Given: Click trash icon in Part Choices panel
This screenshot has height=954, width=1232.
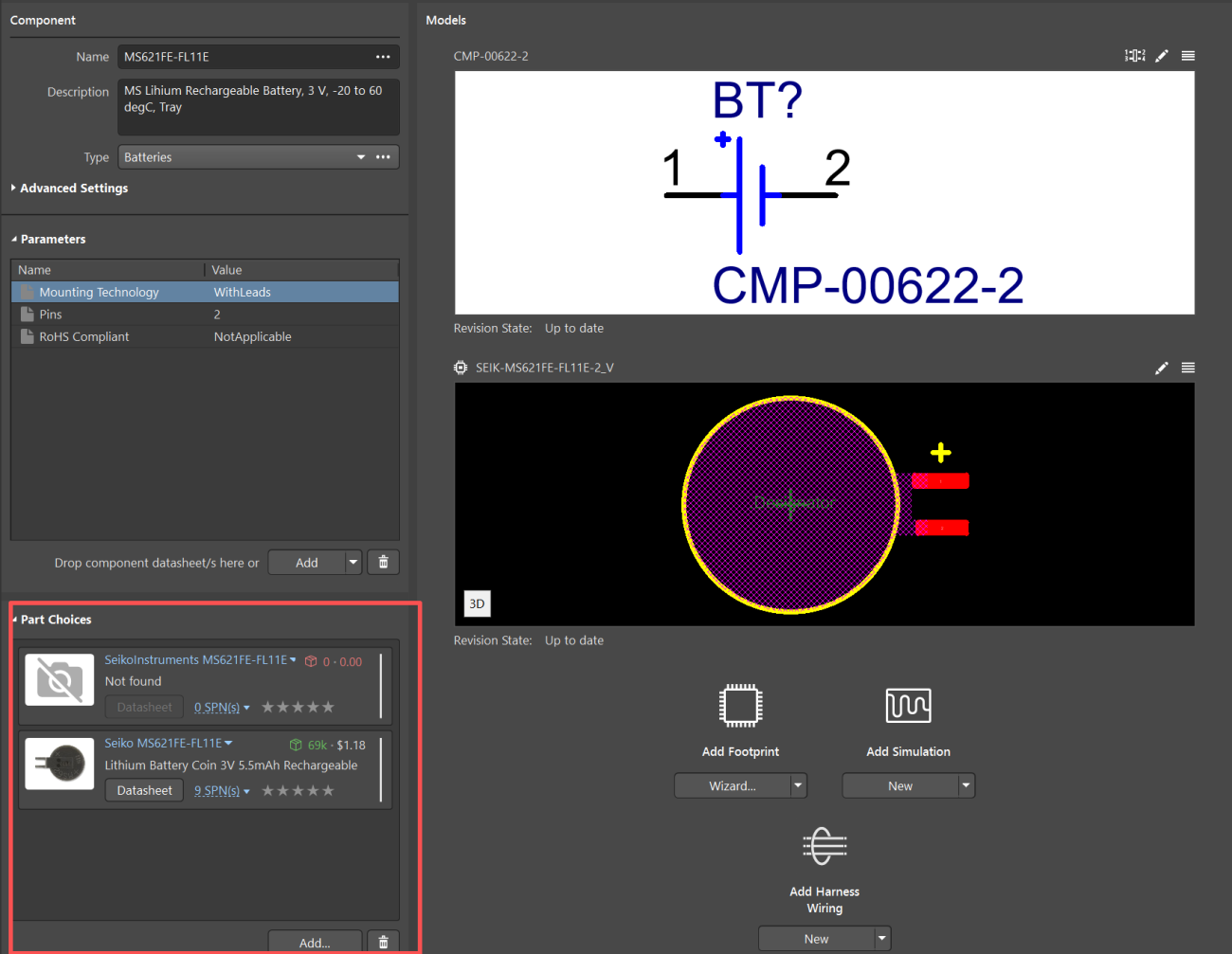Looking at the screenshot, I should pos(384,943).
